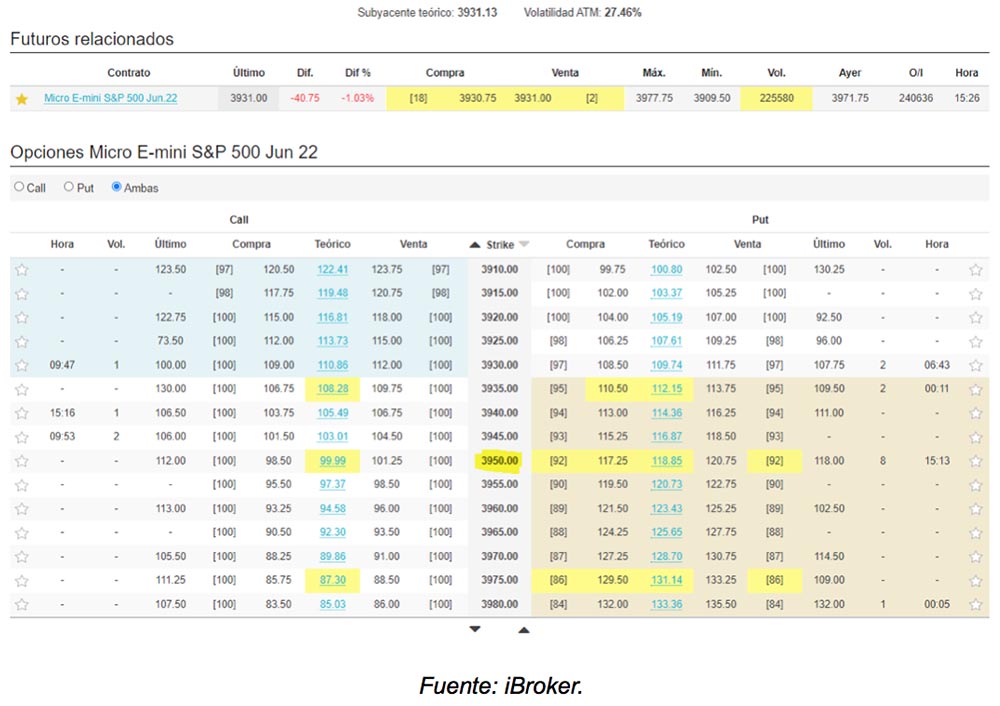The height and width of the screenshot is (706, 1000).
Task: Click the futures bid price 3930.75
Action: (x=478, y=98)
